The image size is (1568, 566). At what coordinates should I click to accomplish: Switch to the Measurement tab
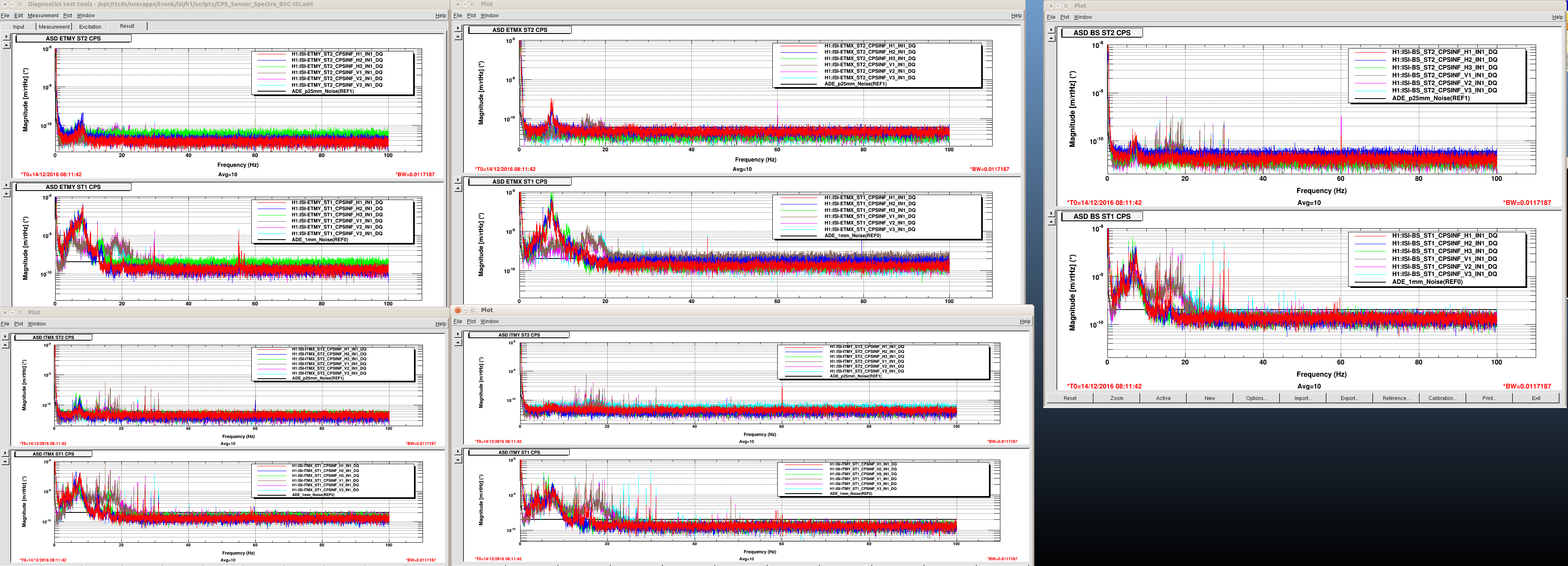pyautogui.click(x=54, y=27)
